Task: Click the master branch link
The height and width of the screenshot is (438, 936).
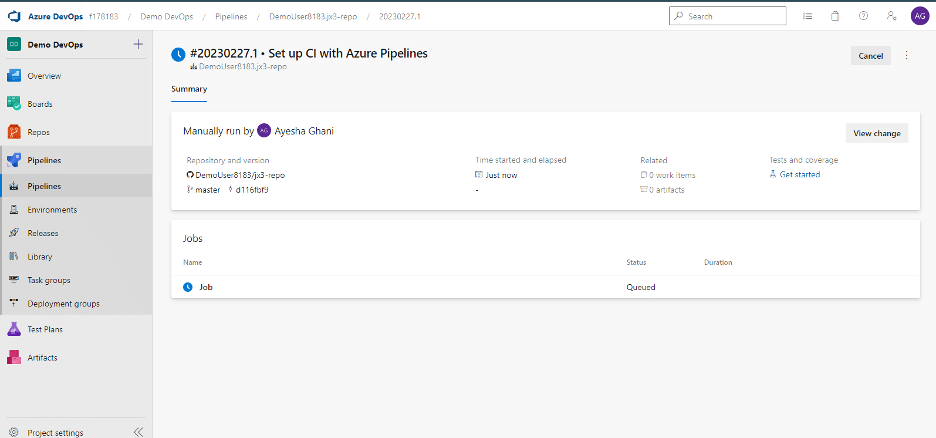Action: [208, 190]
